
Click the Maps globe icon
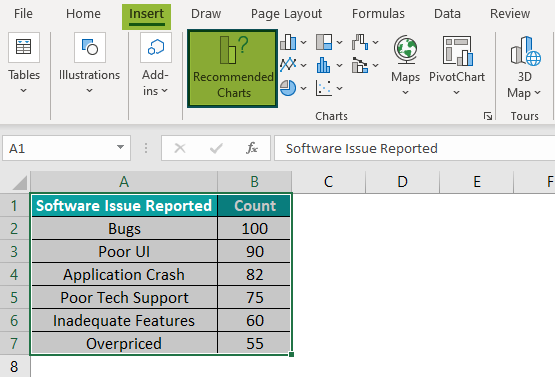406,50
